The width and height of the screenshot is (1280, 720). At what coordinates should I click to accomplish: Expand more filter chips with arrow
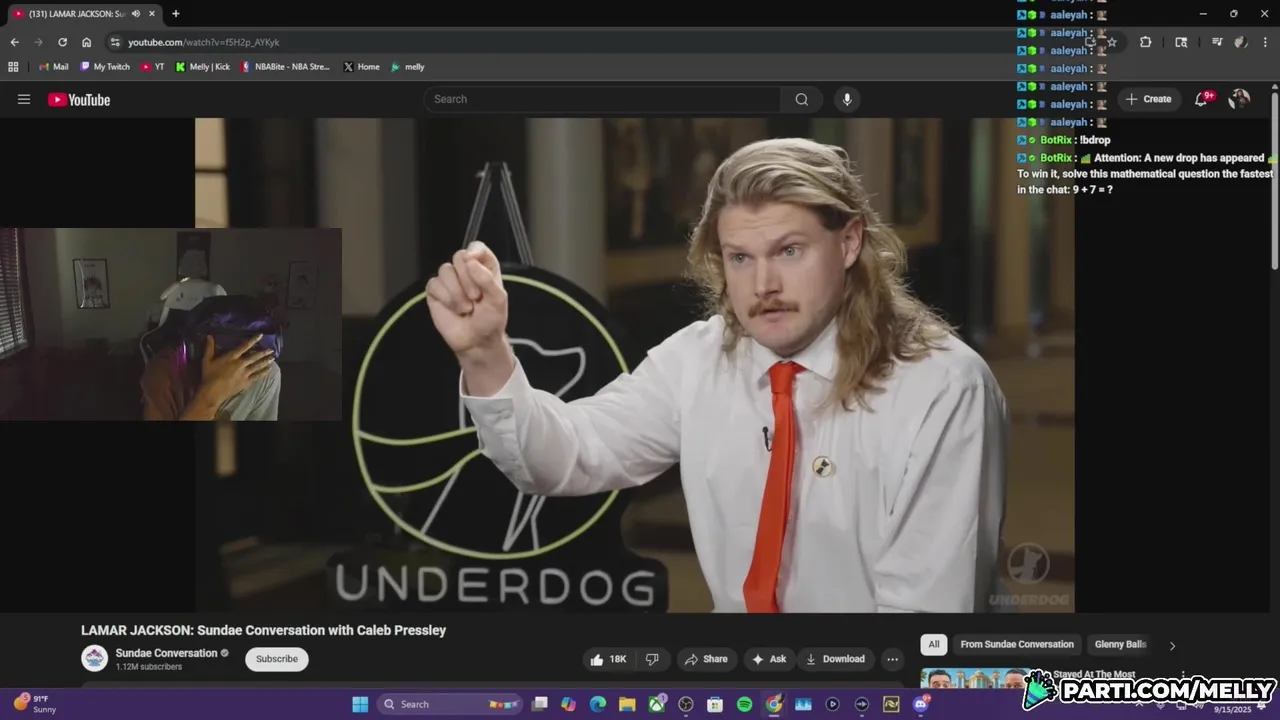coord(1172,645)
